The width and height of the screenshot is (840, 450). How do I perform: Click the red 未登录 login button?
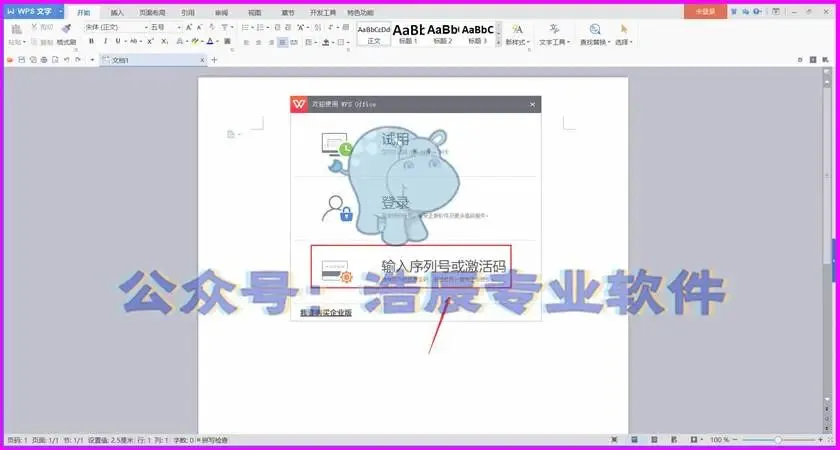click(x=705, y=11)
